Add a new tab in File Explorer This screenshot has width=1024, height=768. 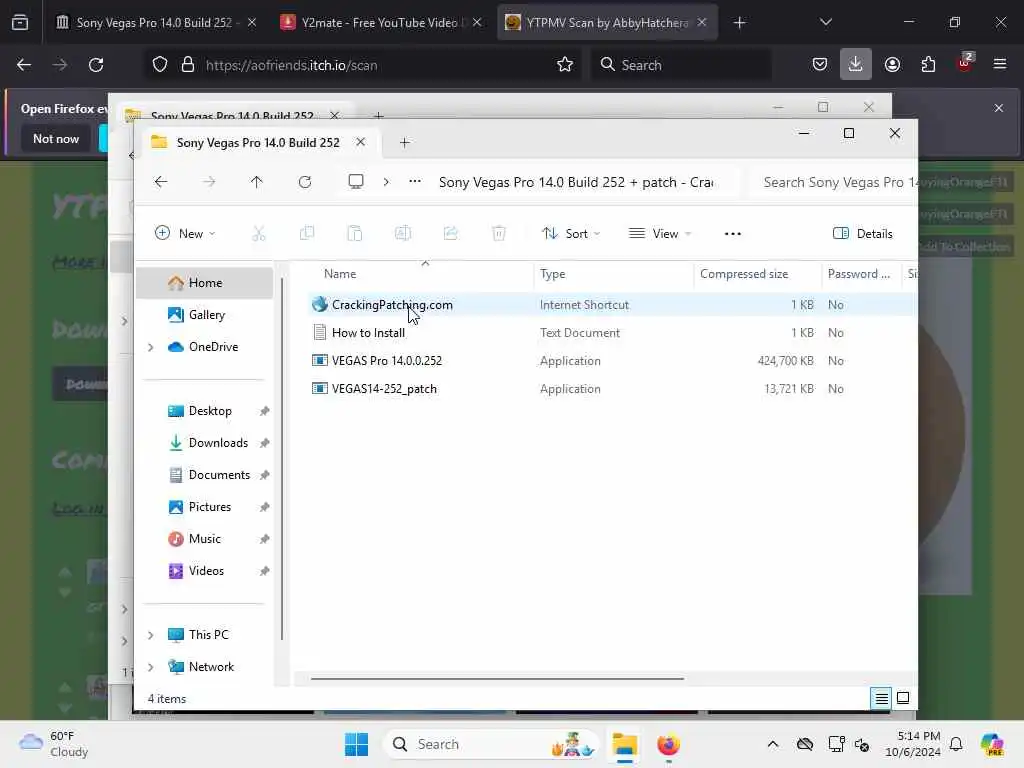[x=404, y=142]
